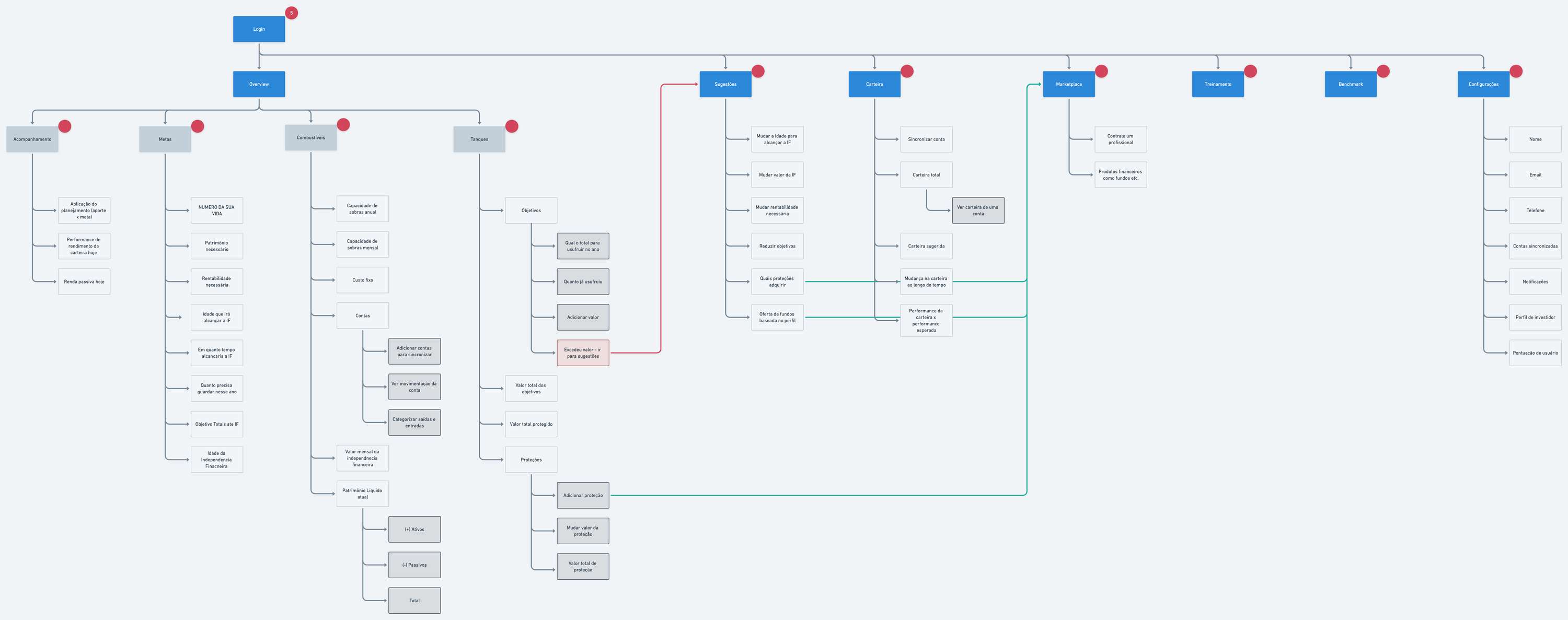Viewport: 1568px width, 620px height.
Task: Click 'Categorizar saídas e entradas' box
Action: (x=414, y=422)
